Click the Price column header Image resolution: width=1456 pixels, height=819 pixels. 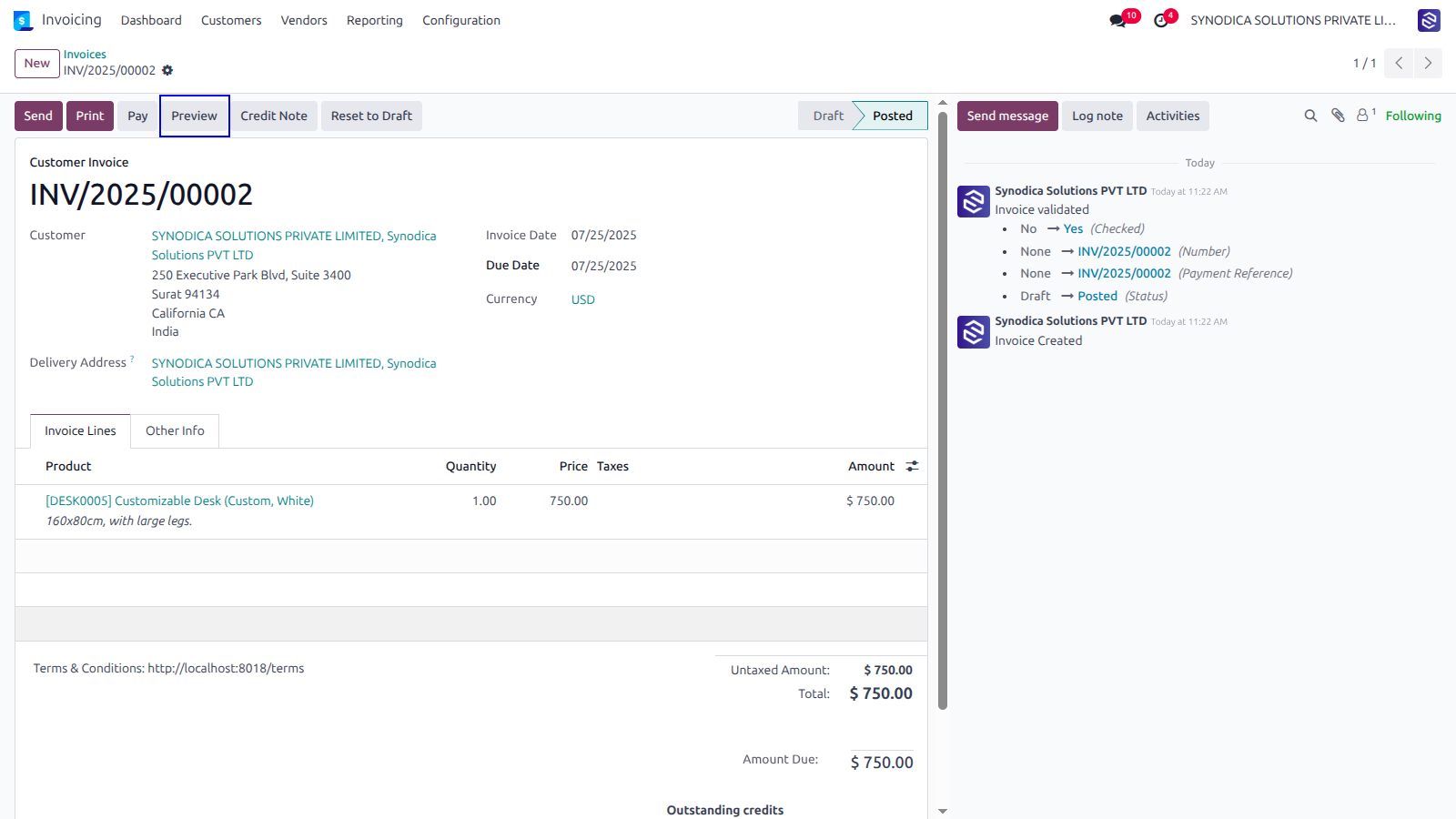pyautogui.click(x=573, y=466)
